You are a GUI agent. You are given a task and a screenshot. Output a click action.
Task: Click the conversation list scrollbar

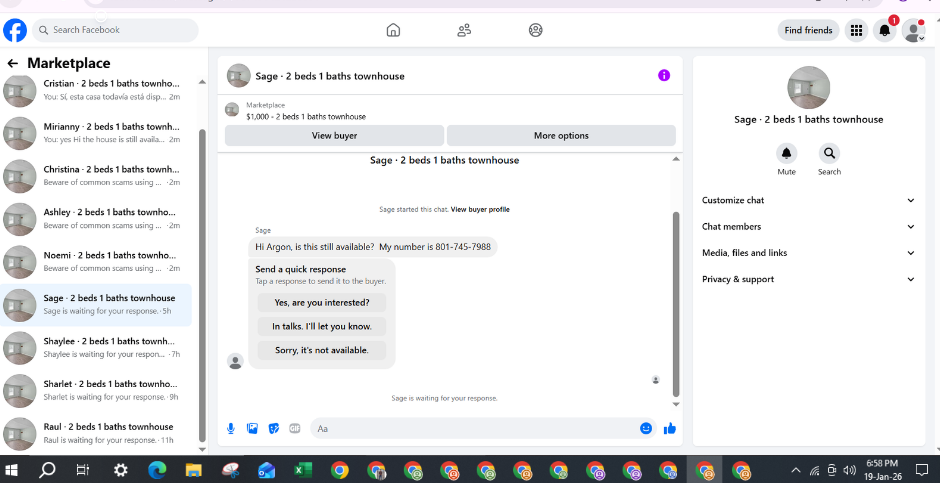(x=202, y=285)
